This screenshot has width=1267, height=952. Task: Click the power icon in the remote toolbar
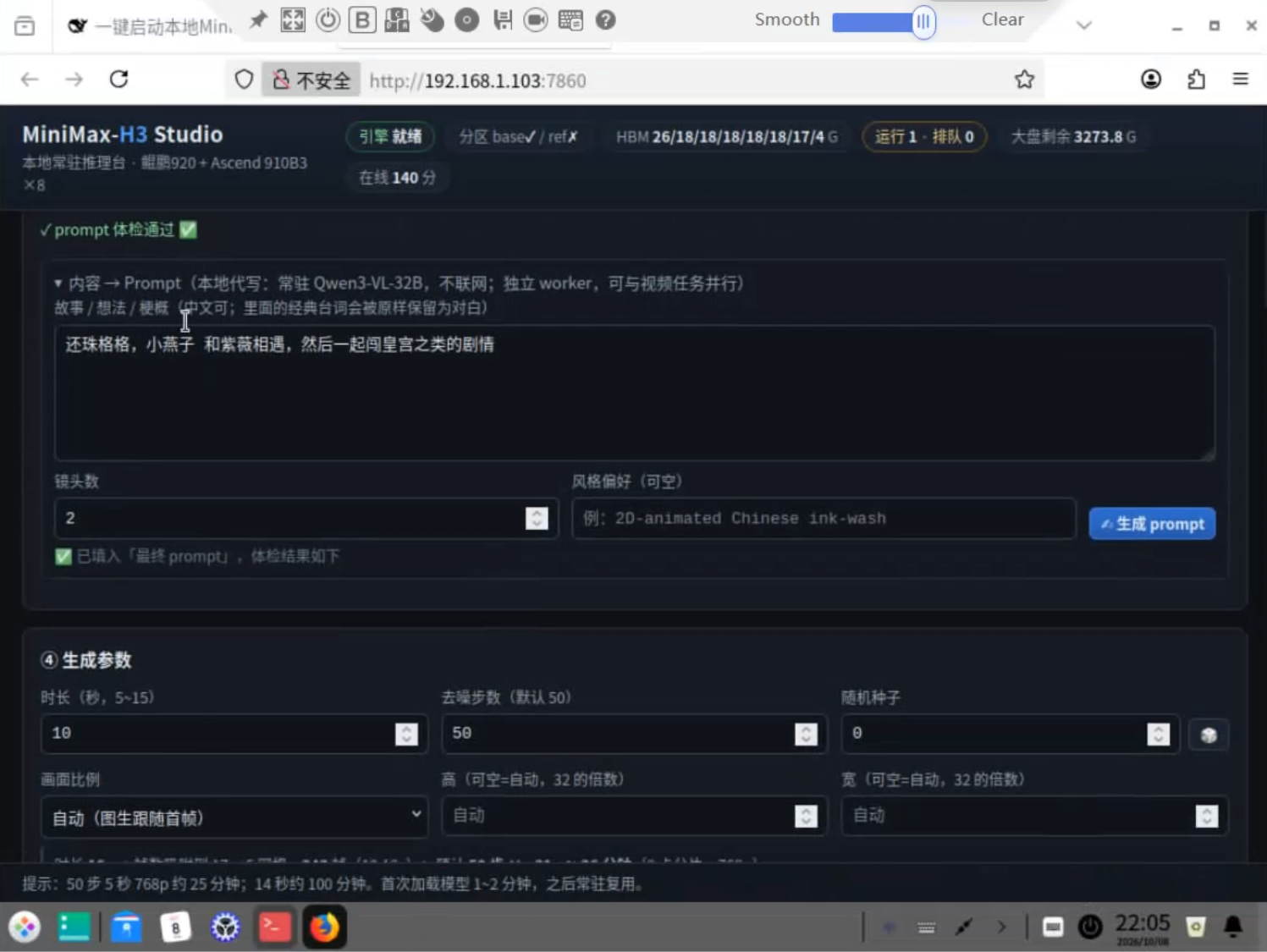[328, 19]
